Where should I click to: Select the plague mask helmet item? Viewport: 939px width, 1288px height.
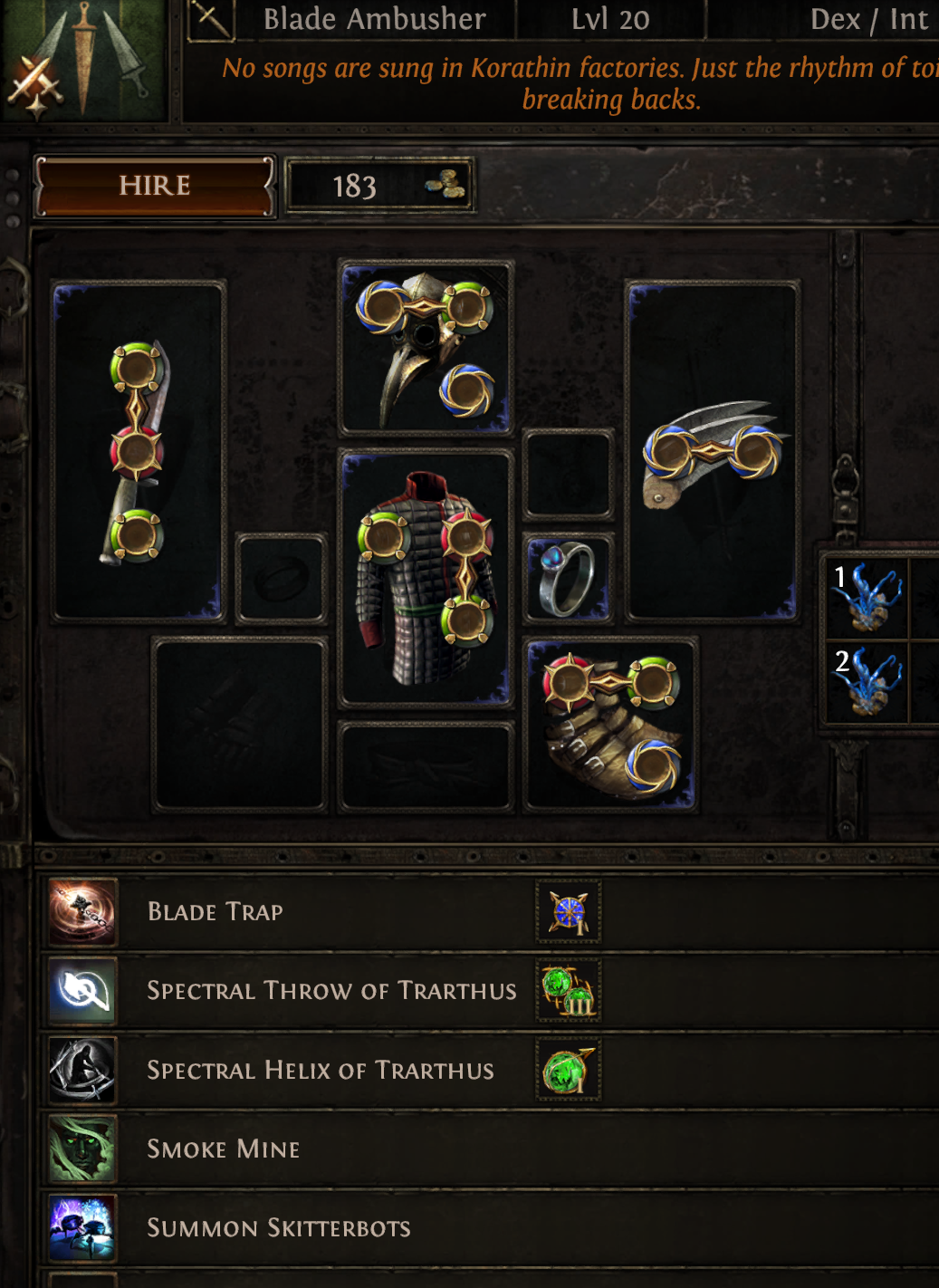pyautogui.click(x=426, y=348)
